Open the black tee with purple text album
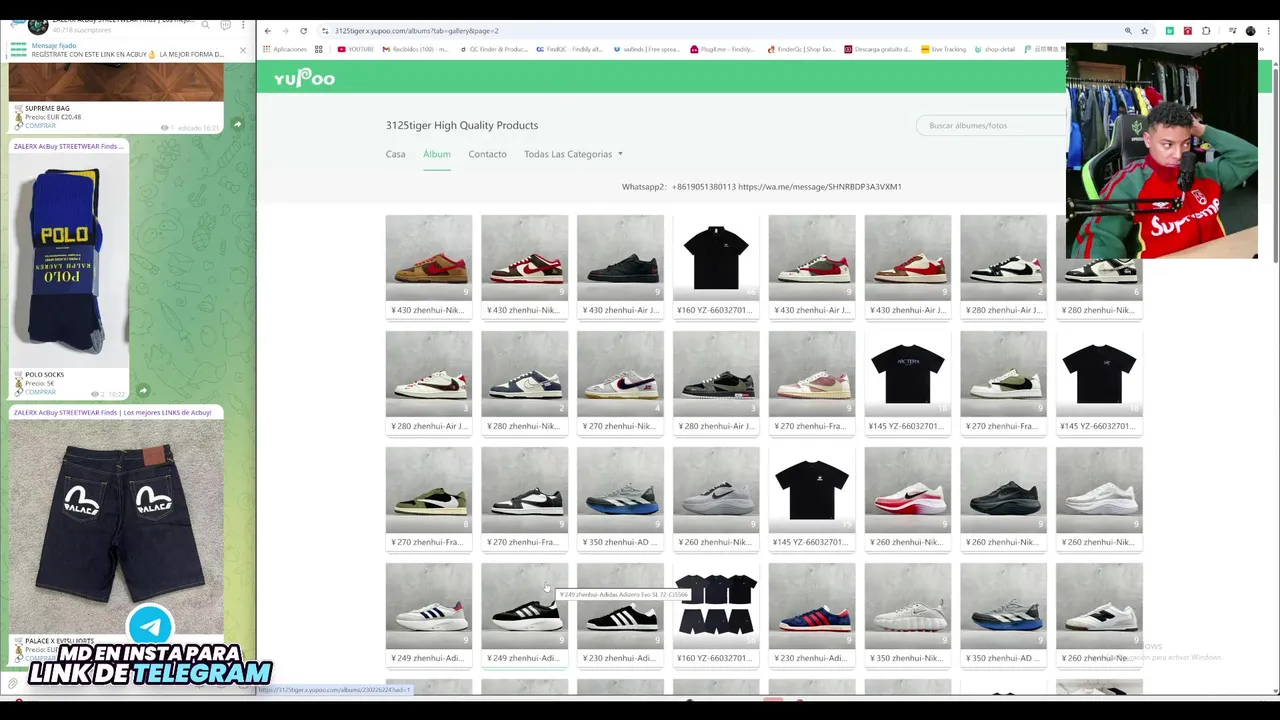Image resolution: width=1280 pixels, height=720 pixels. (907, 374)
